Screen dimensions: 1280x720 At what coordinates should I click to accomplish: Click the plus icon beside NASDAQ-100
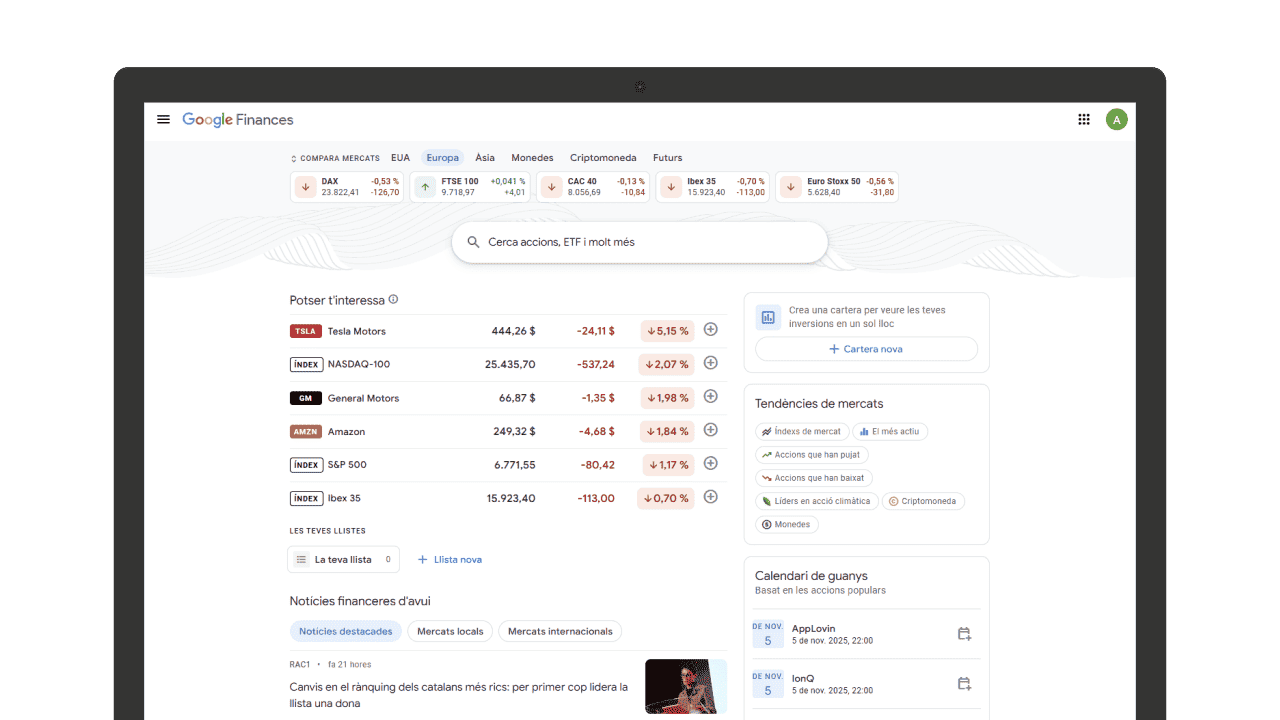(710, 363)
